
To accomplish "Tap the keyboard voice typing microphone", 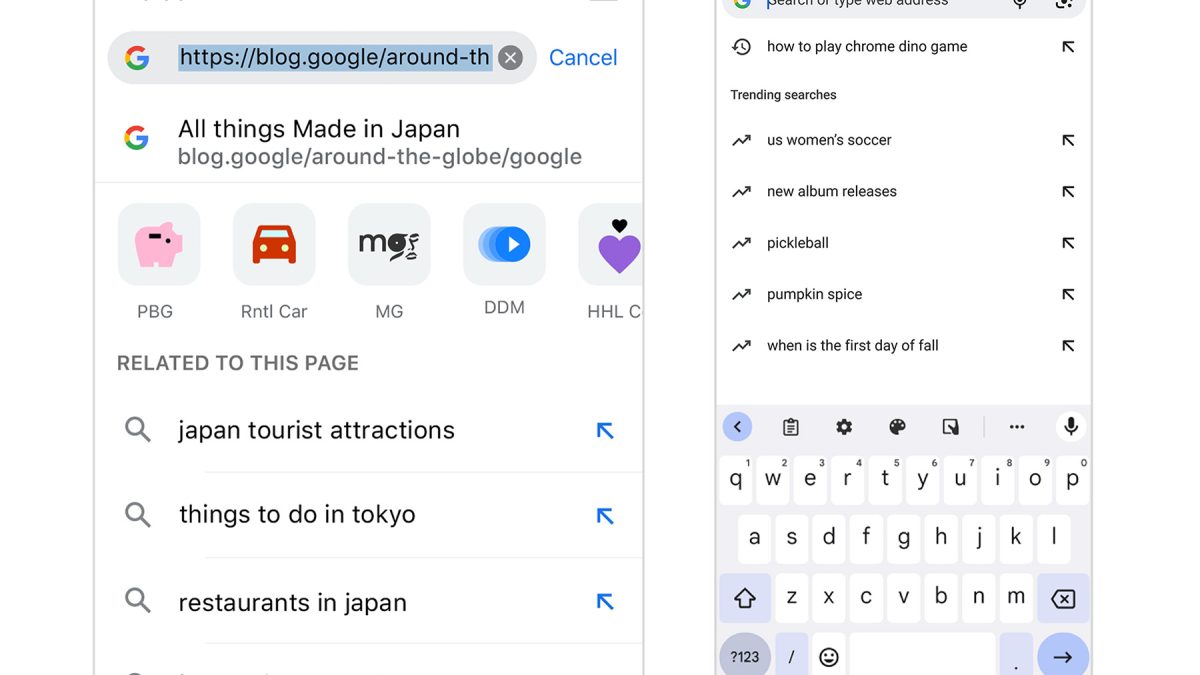I will (x=1071, y=427).
